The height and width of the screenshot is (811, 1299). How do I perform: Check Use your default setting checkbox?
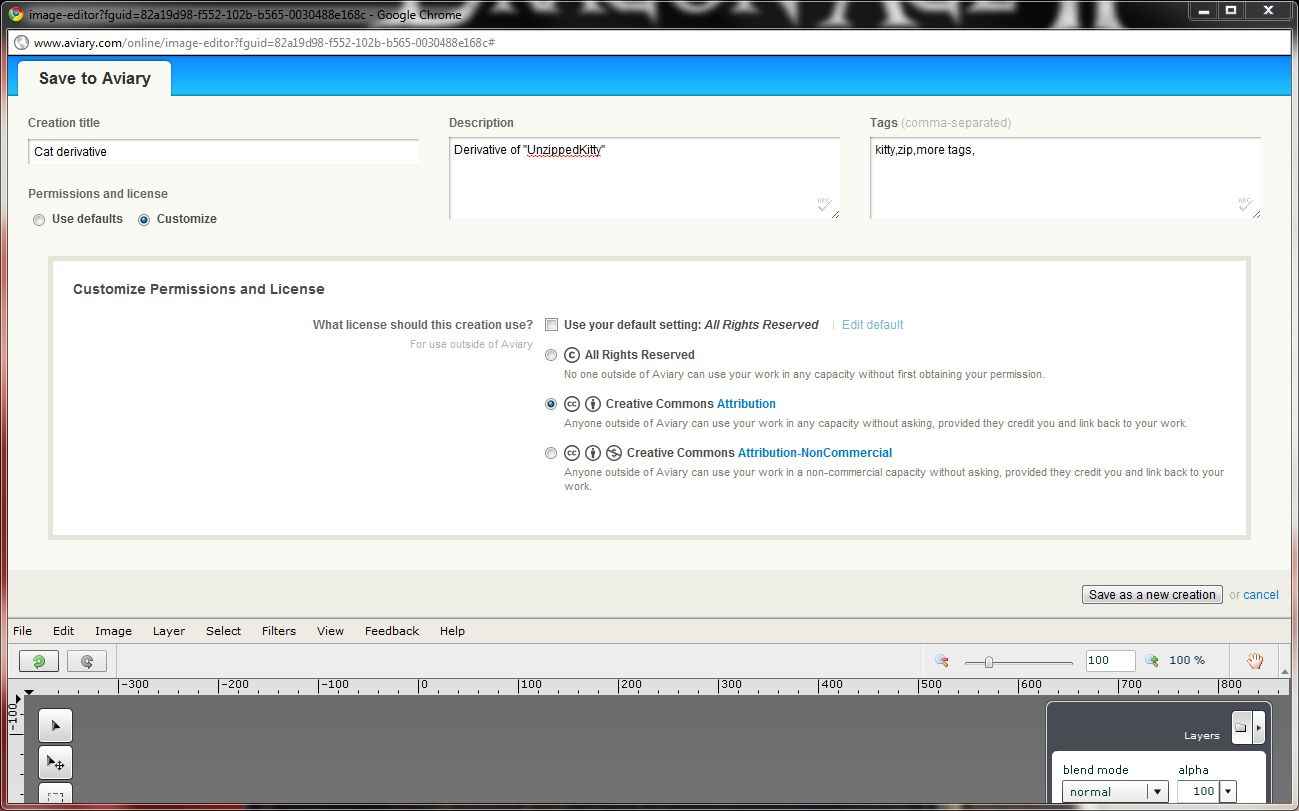[x=551, y=325]
